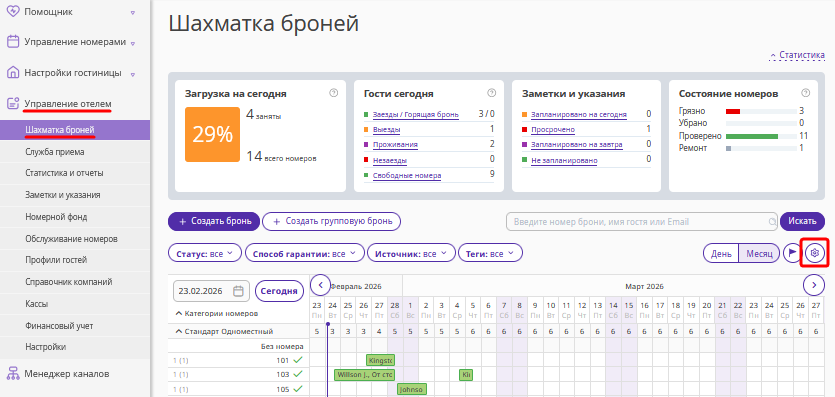Viewport: 835px width, 397px height.
Task: Open Служба приема in sidebar
Action: tap(75, 152)
